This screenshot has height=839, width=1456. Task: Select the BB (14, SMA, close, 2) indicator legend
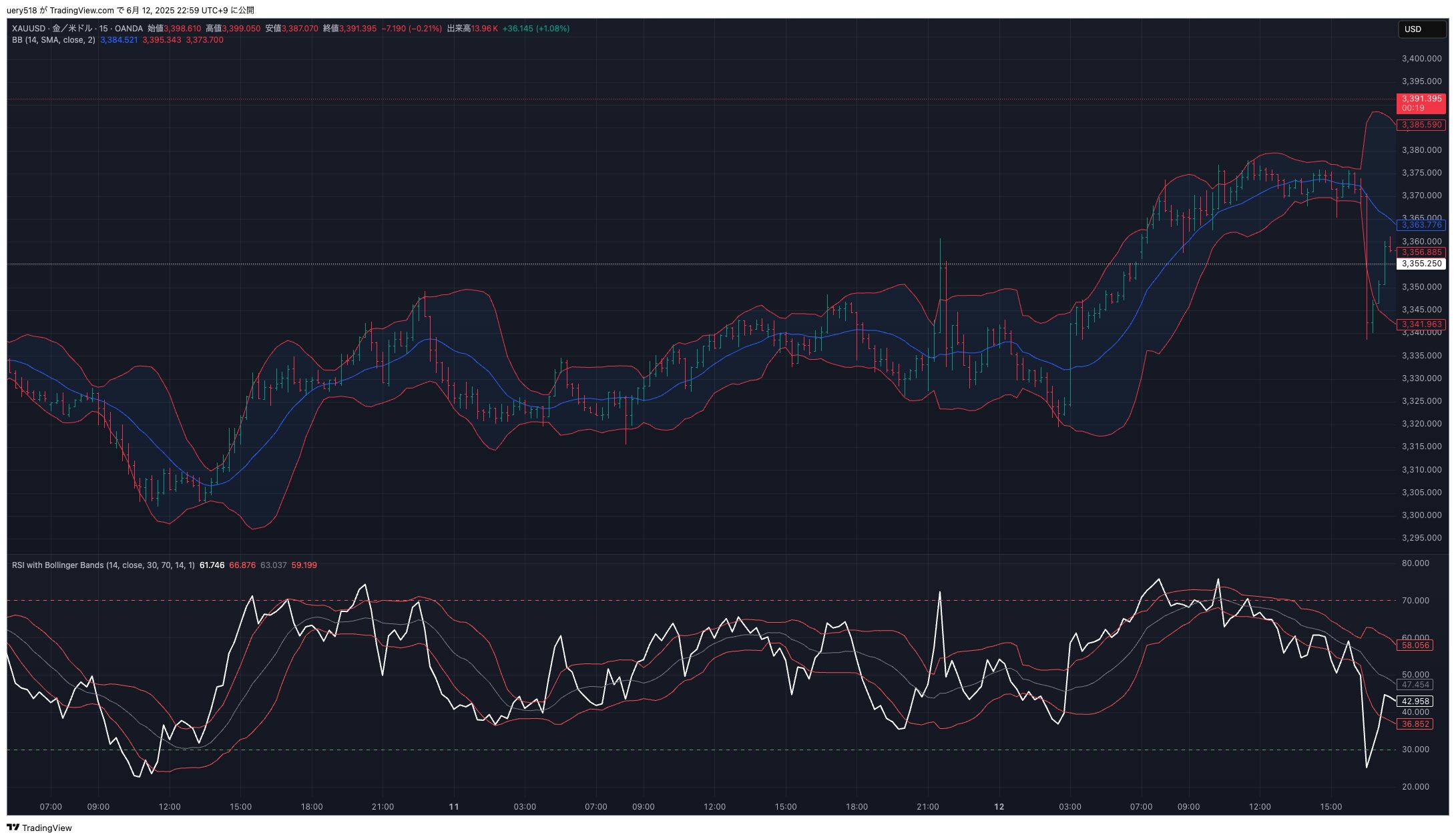click(53, 40)
